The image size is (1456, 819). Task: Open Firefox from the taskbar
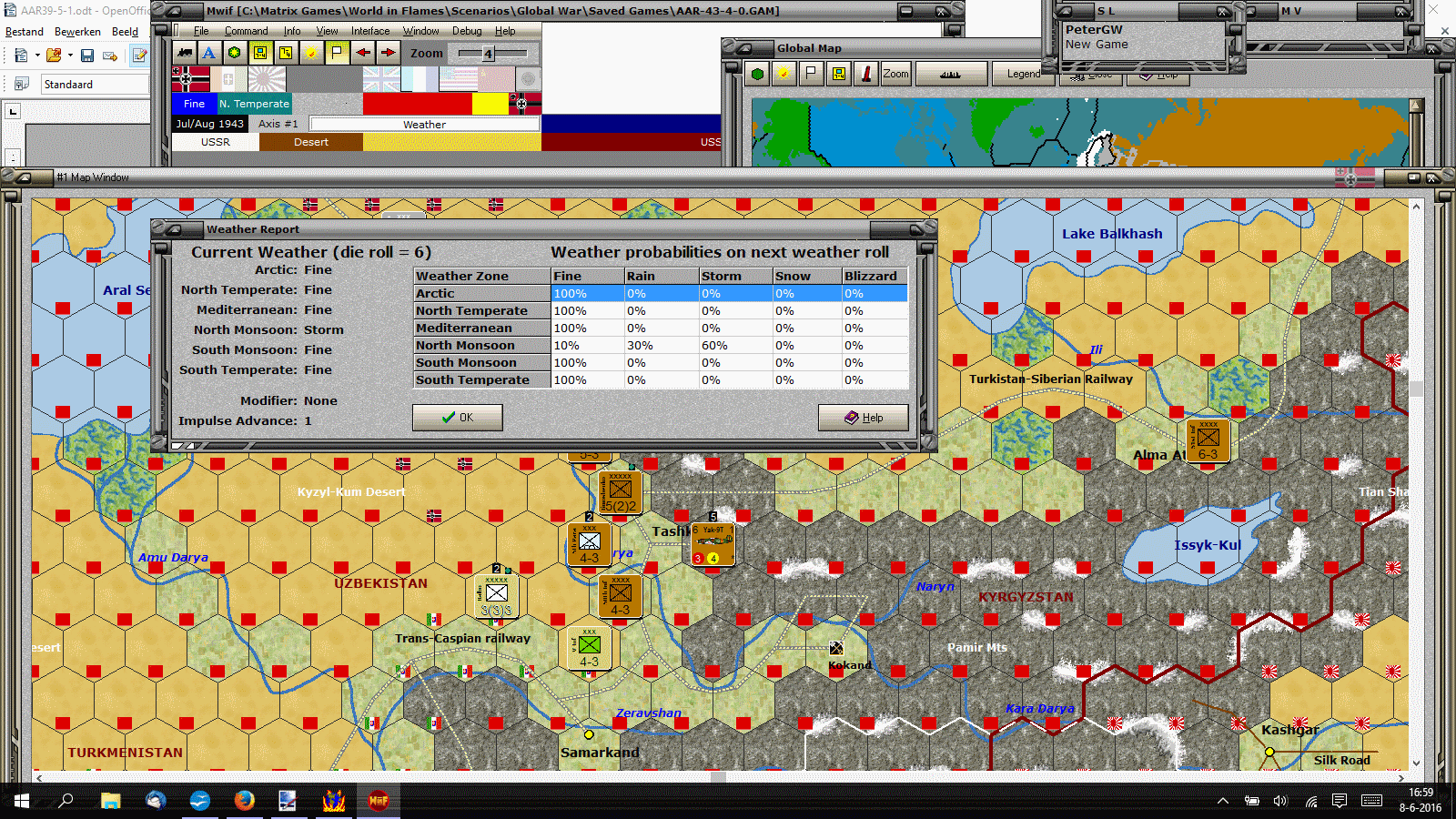point(244,801)
